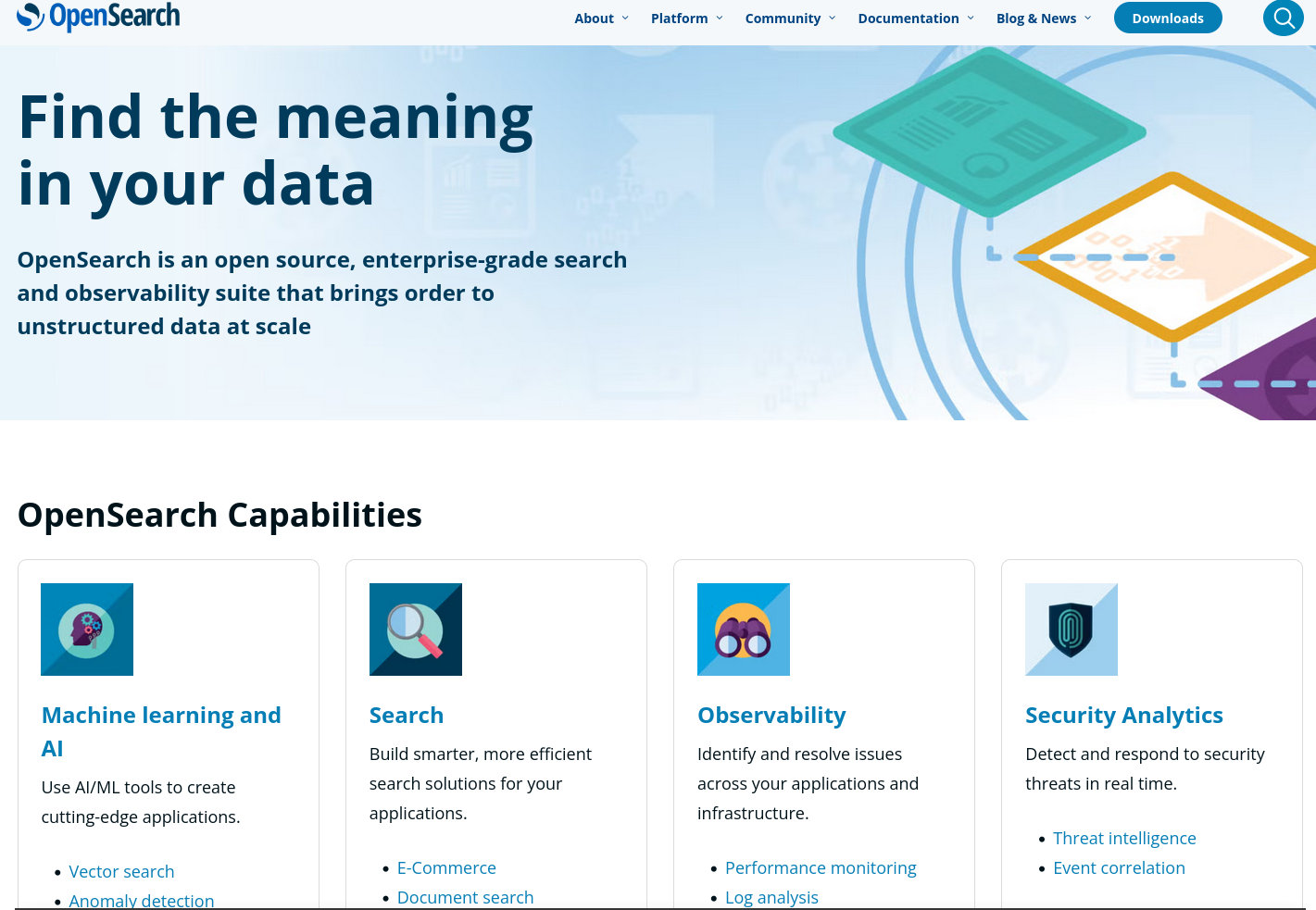This screenshot has height=910, width=1316.
Task: Select the E-Commerce link
Action: pos(446,867)
